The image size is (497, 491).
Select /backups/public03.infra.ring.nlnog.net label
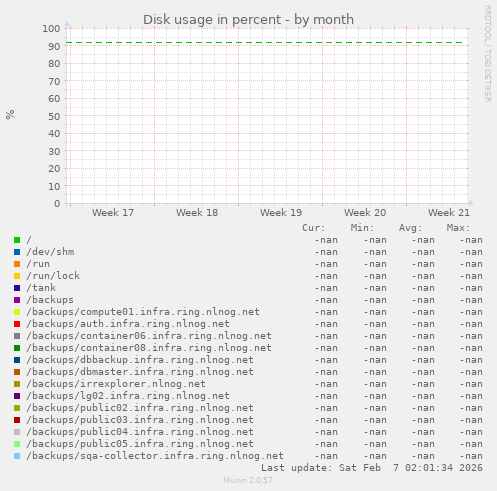point(140,420)
